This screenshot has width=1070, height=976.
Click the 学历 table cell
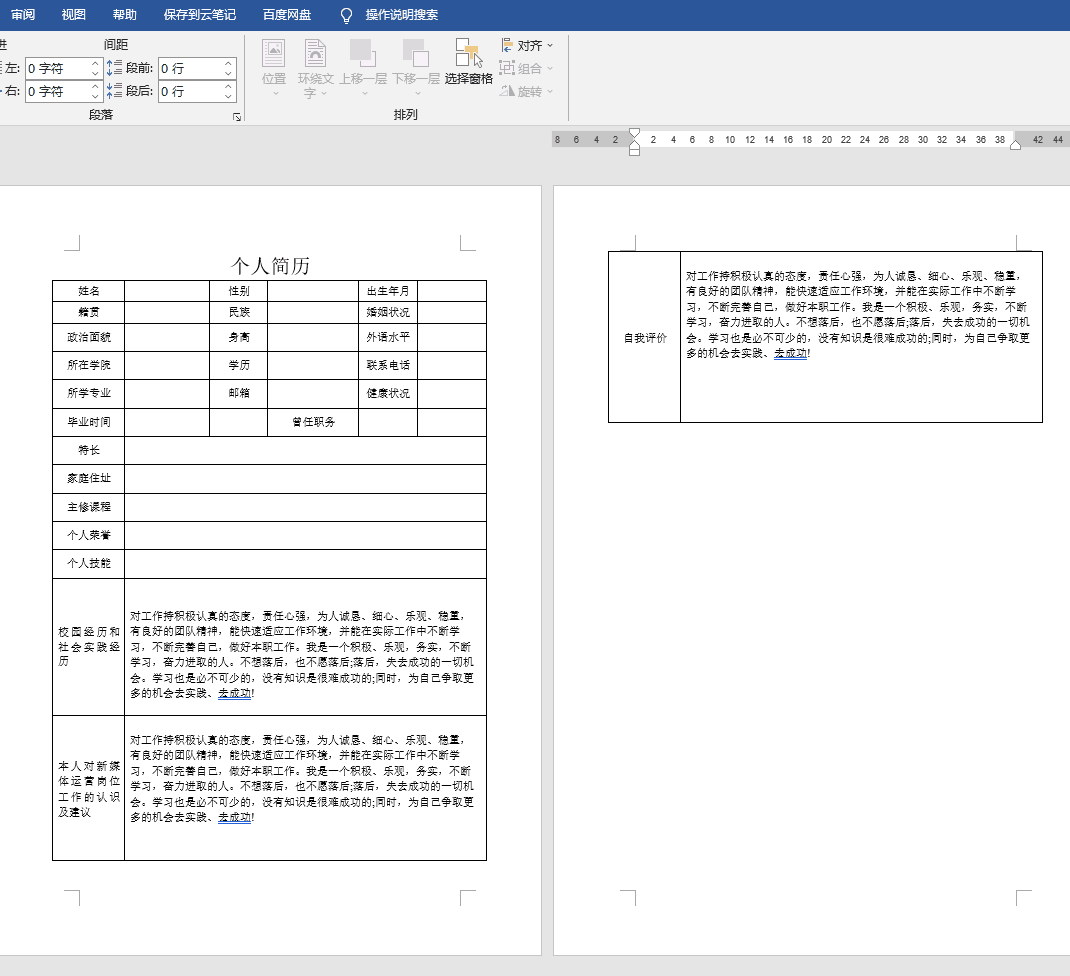pyautogui.click(x=239, y=365)
